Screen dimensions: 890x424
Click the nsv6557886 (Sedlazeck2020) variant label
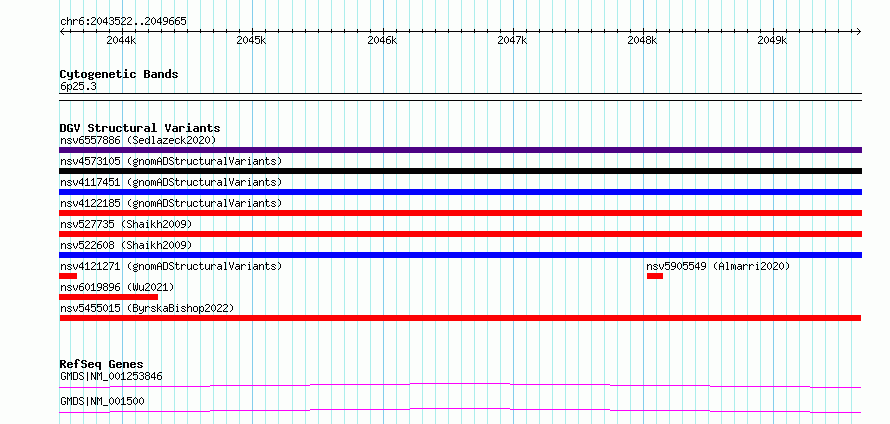coord(138,140)
